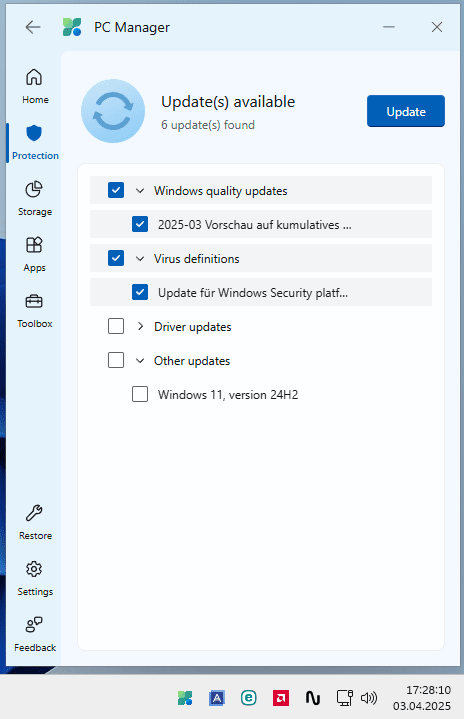The image size is (464, 719).
Task: Collapse Virus definitions chevron
Action: [x=140, y=259]
